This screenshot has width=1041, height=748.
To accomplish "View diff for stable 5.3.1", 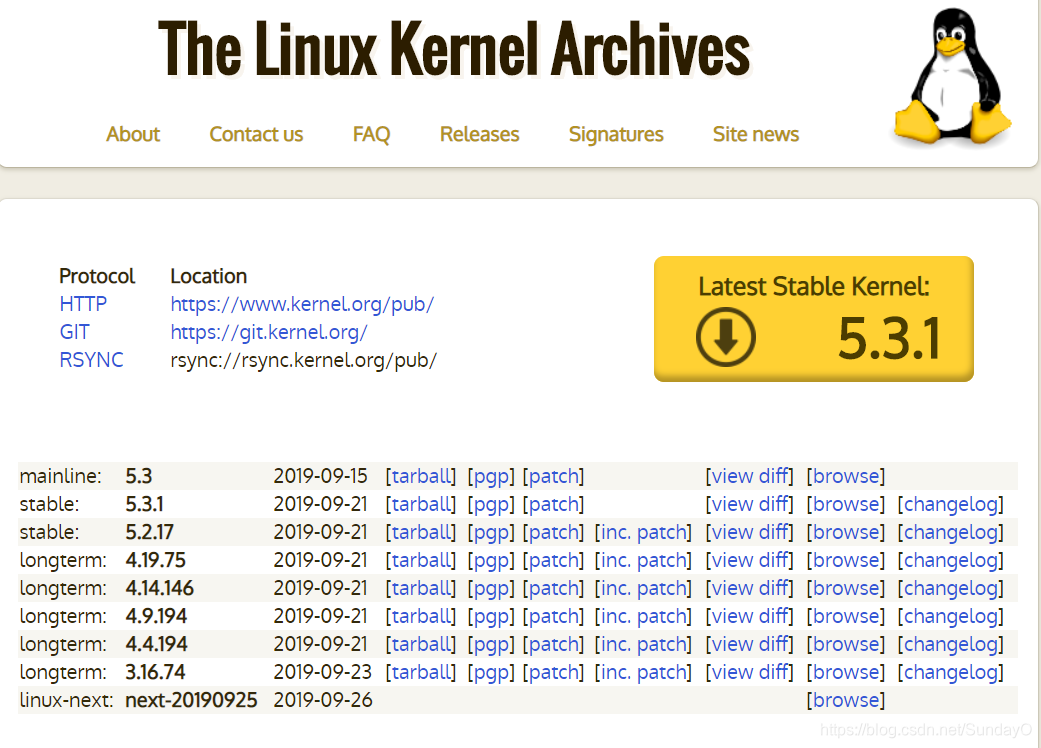I will pyautogui.click(x=750, y=504).
